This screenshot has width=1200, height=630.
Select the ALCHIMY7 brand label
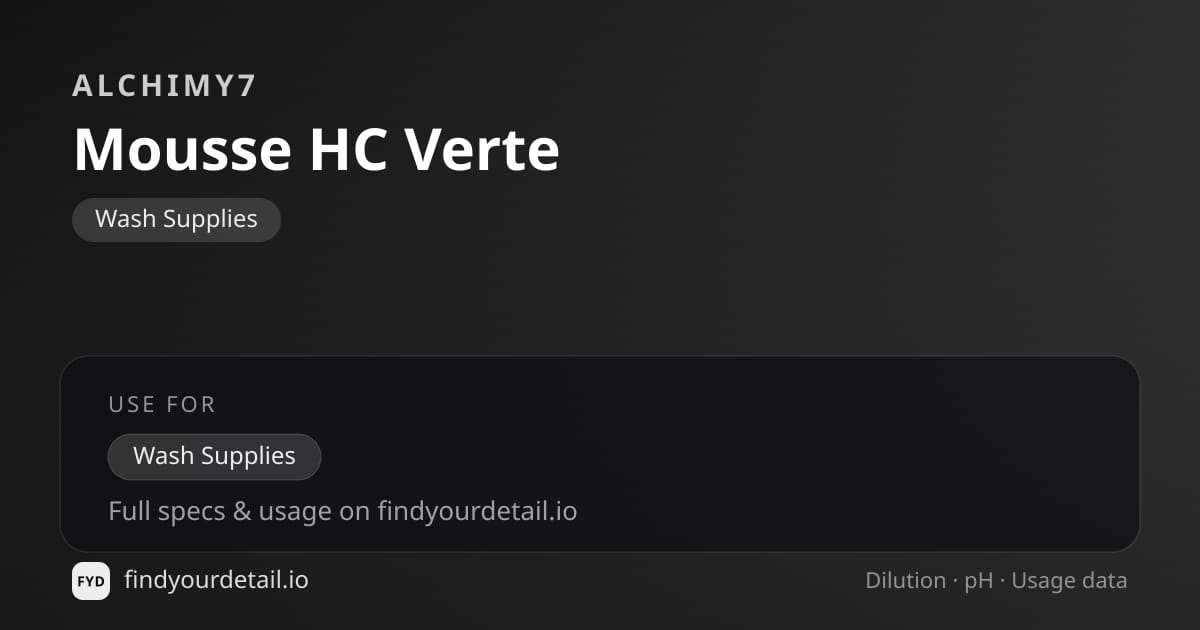(x=165, y=86)
